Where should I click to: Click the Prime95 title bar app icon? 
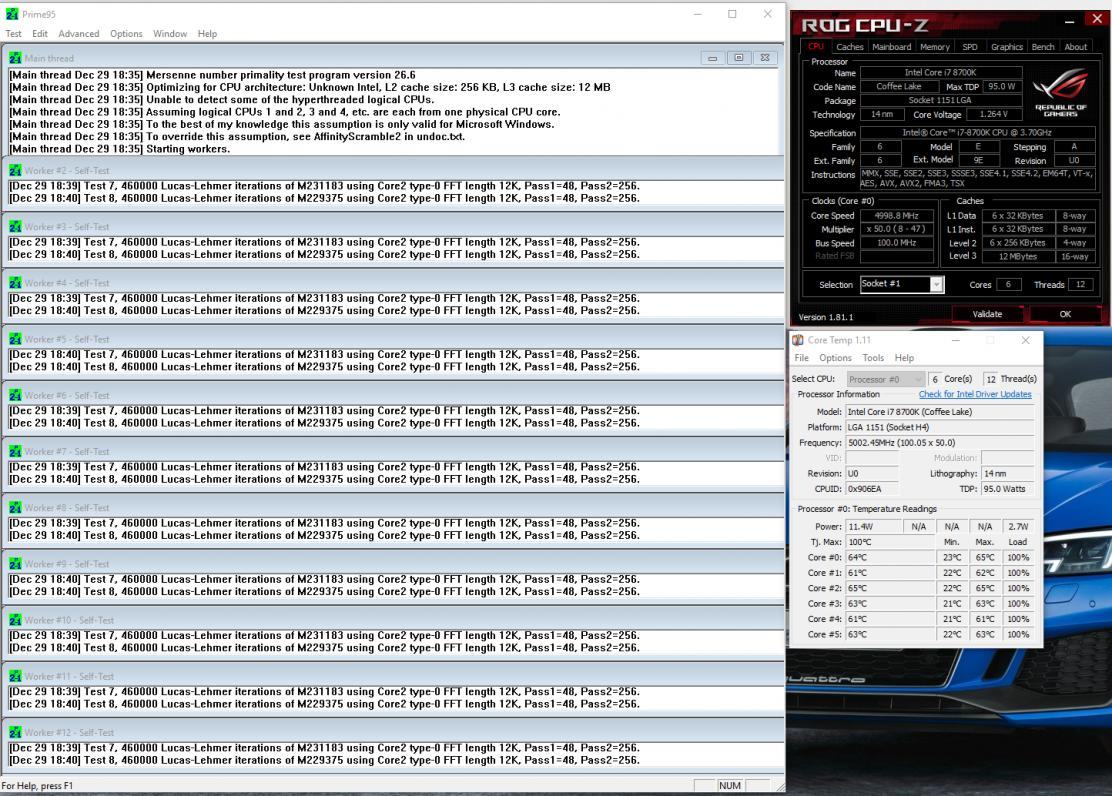(12, 13)
